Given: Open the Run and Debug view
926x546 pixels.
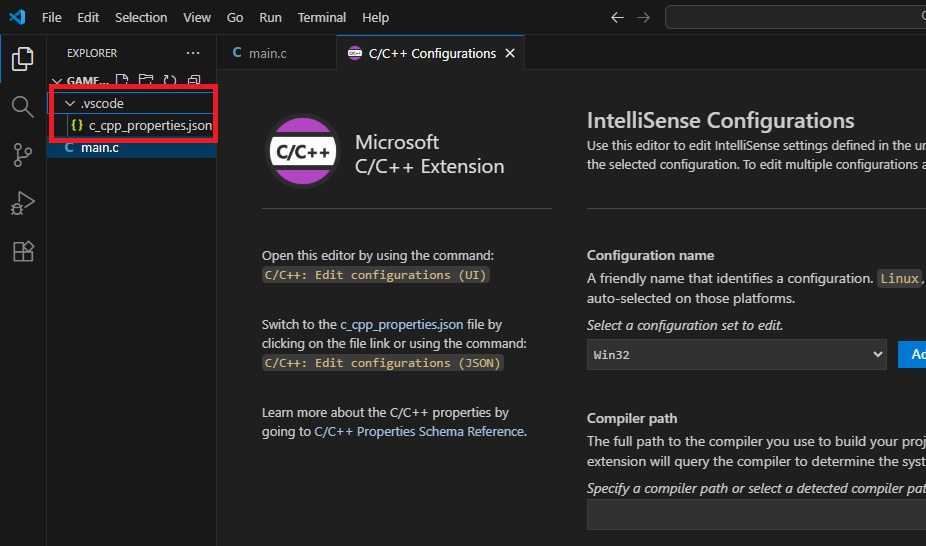Looking at the screenshot, I should click(x=22, y=203).
